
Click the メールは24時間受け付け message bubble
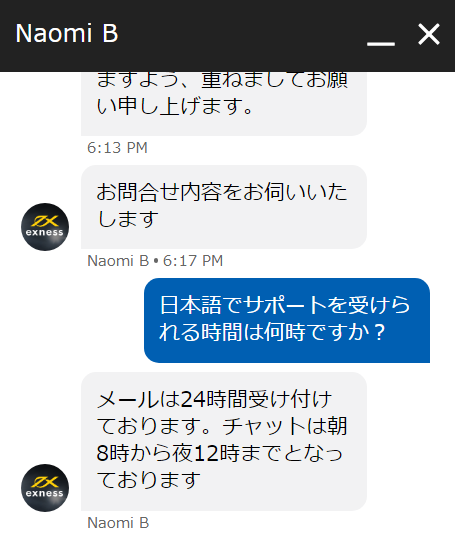coord(224,441)
